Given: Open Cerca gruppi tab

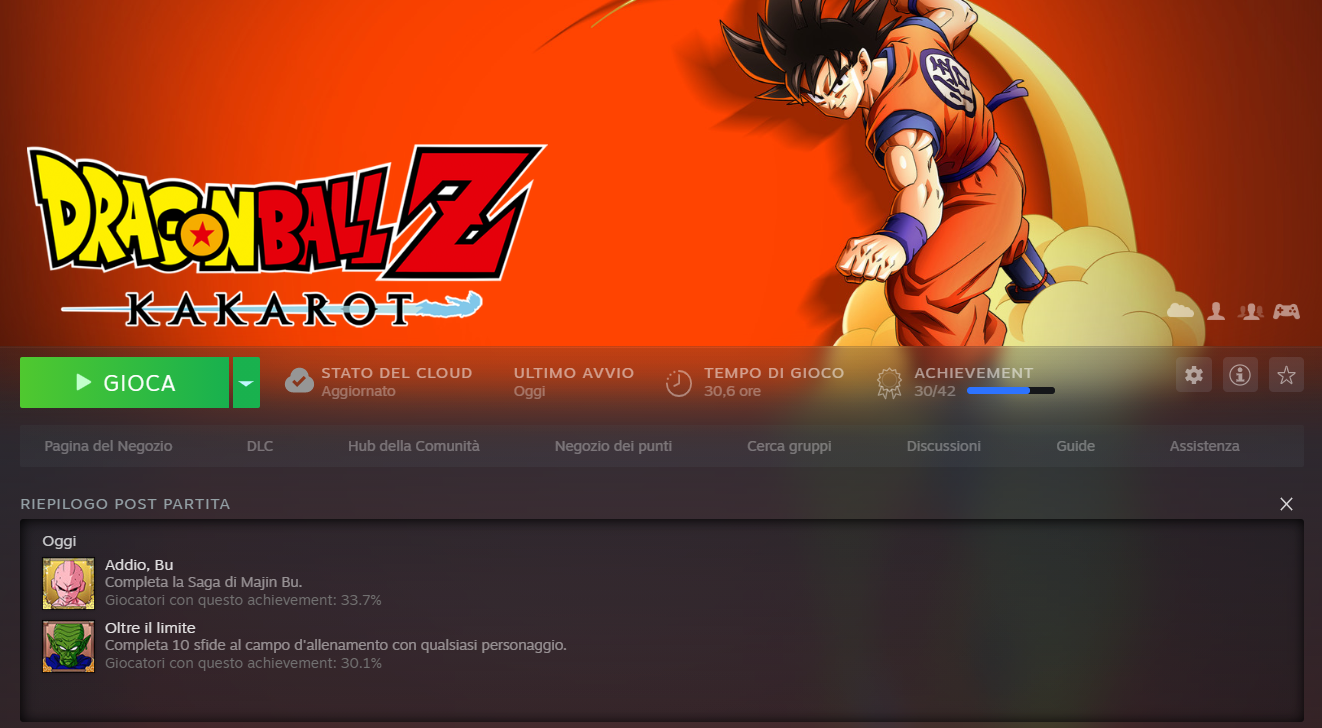Looking at the screenshot, I should [789, 446].
